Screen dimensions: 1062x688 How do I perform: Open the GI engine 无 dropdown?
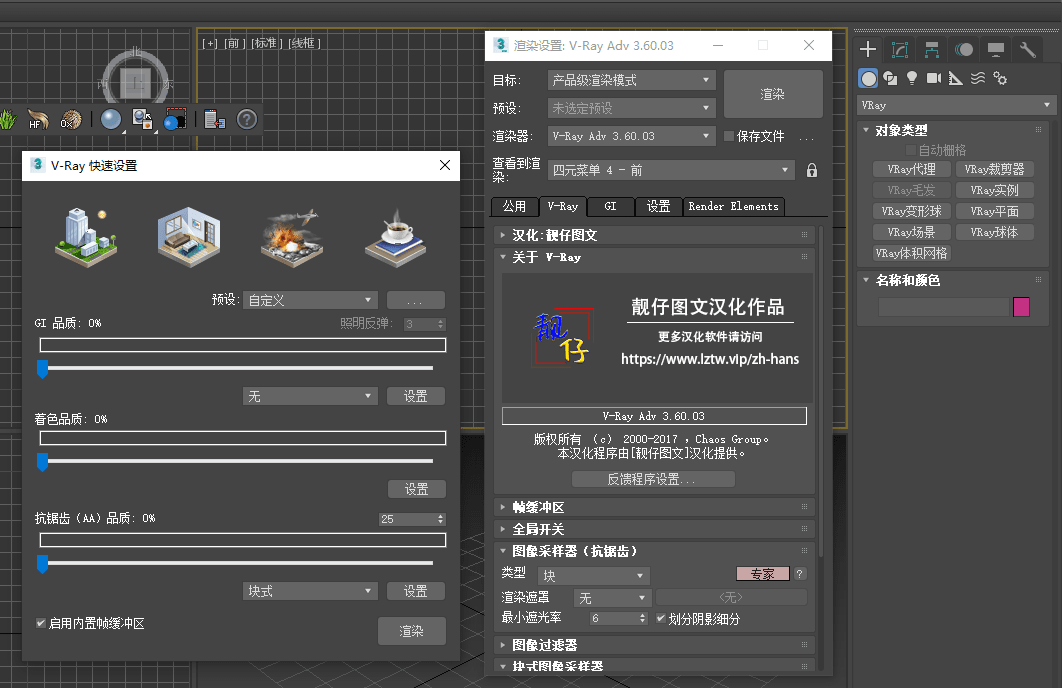(x=310, y=396)
